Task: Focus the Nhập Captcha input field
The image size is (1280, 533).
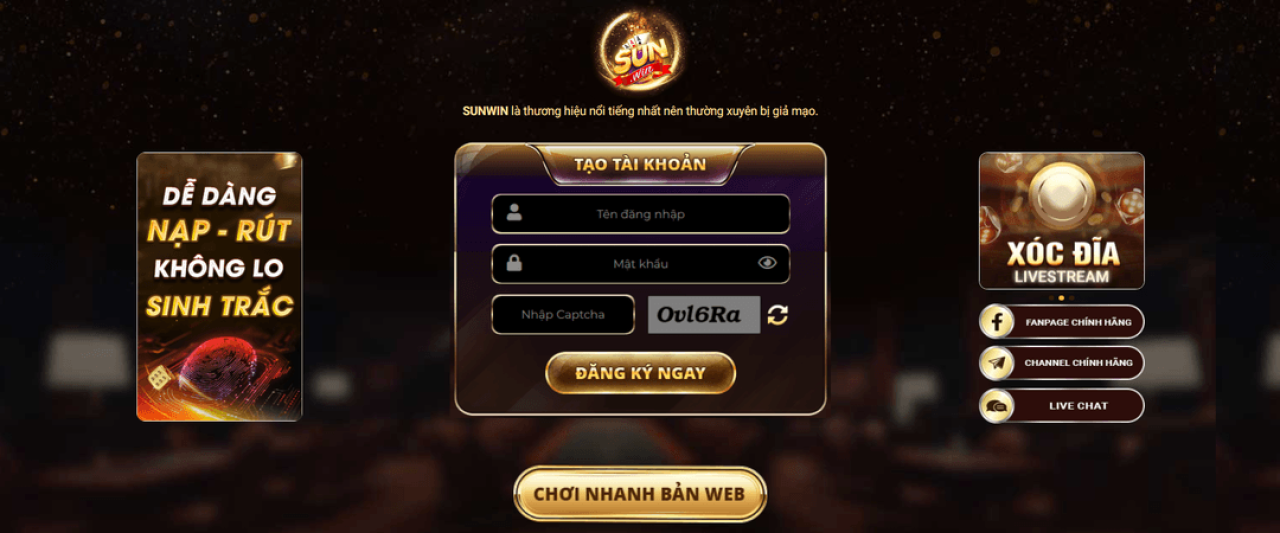Action: pos(563,315)
